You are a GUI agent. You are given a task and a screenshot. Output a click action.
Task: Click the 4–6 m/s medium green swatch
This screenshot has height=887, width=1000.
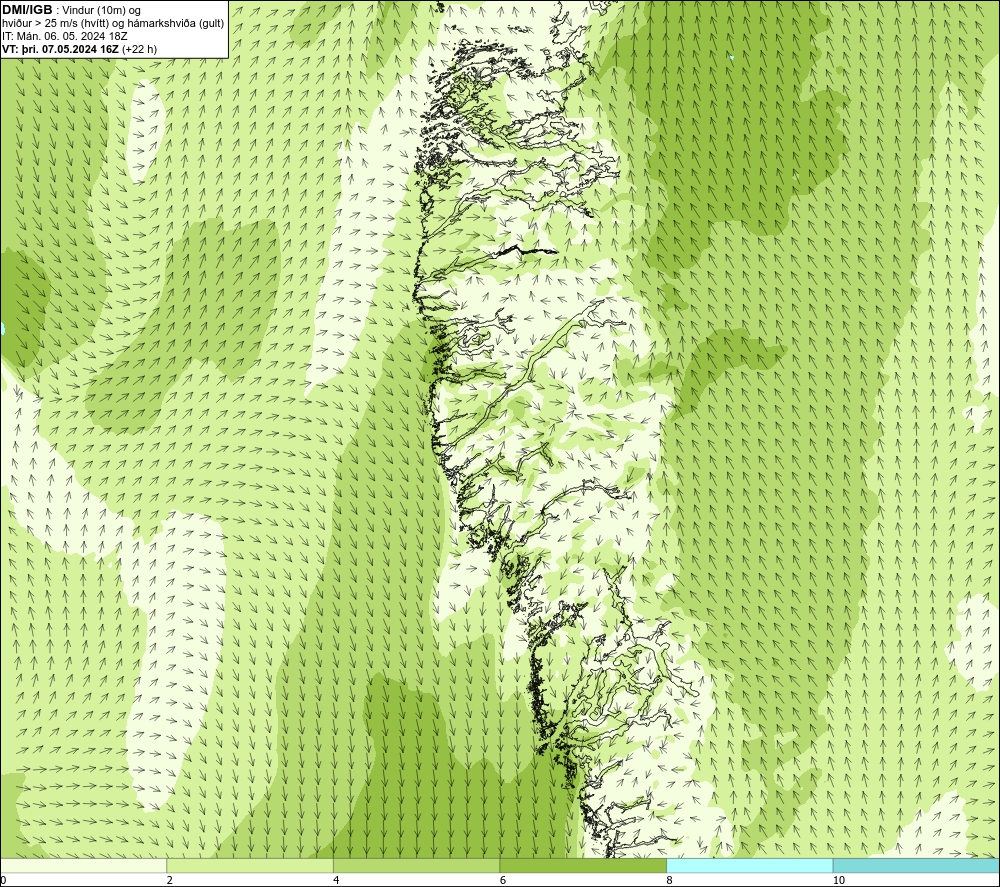click(416, 865)
